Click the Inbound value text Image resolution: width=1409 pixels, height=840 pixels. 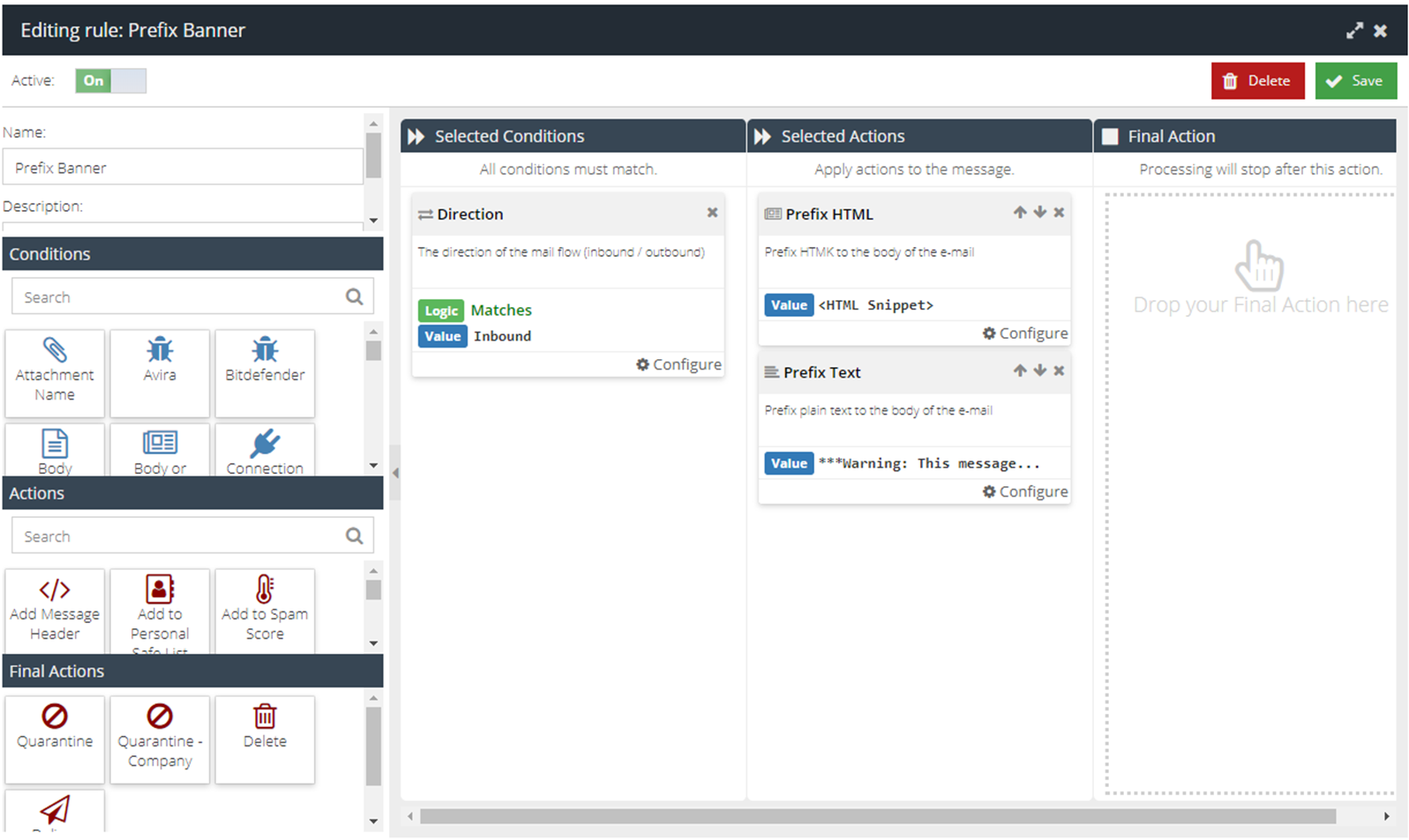tap(502, 336)
